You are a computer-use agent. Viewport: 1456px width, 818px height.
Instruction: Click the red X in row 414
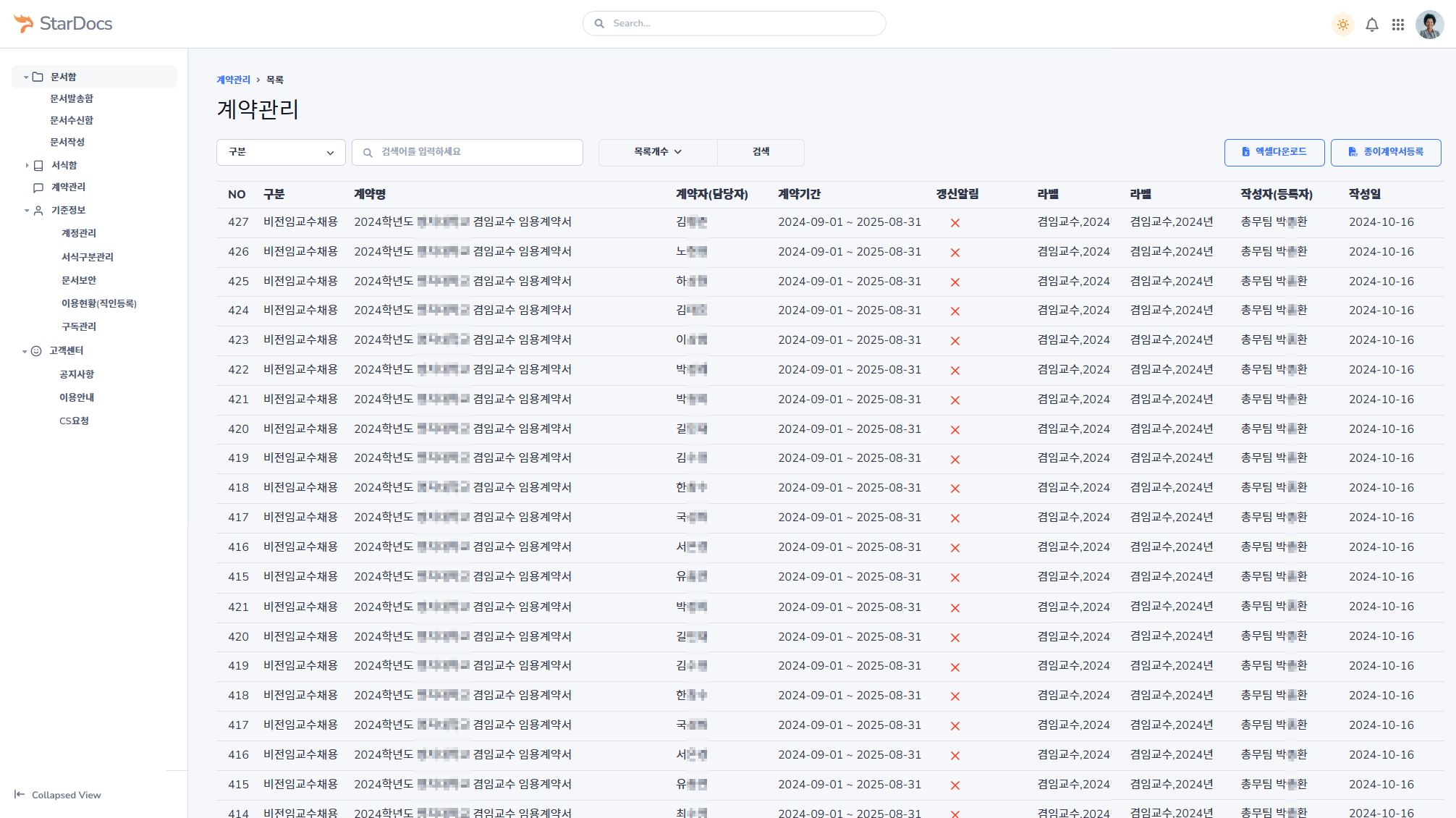tap(955, 814)
